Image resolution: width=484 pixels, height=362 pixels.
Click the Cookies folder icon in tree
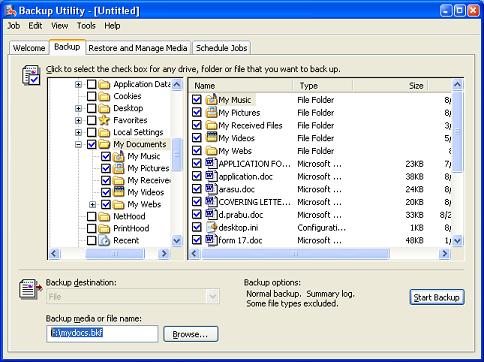pyautogui.click(x=104, y=96)
